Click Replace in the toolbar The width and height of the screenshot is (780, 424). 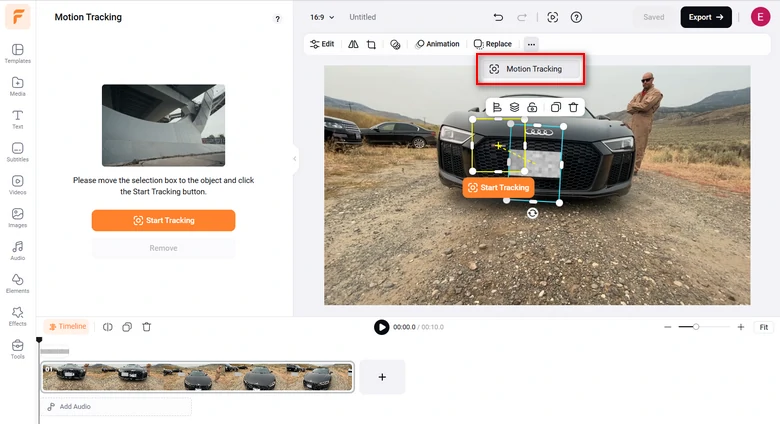pos(492,44)
